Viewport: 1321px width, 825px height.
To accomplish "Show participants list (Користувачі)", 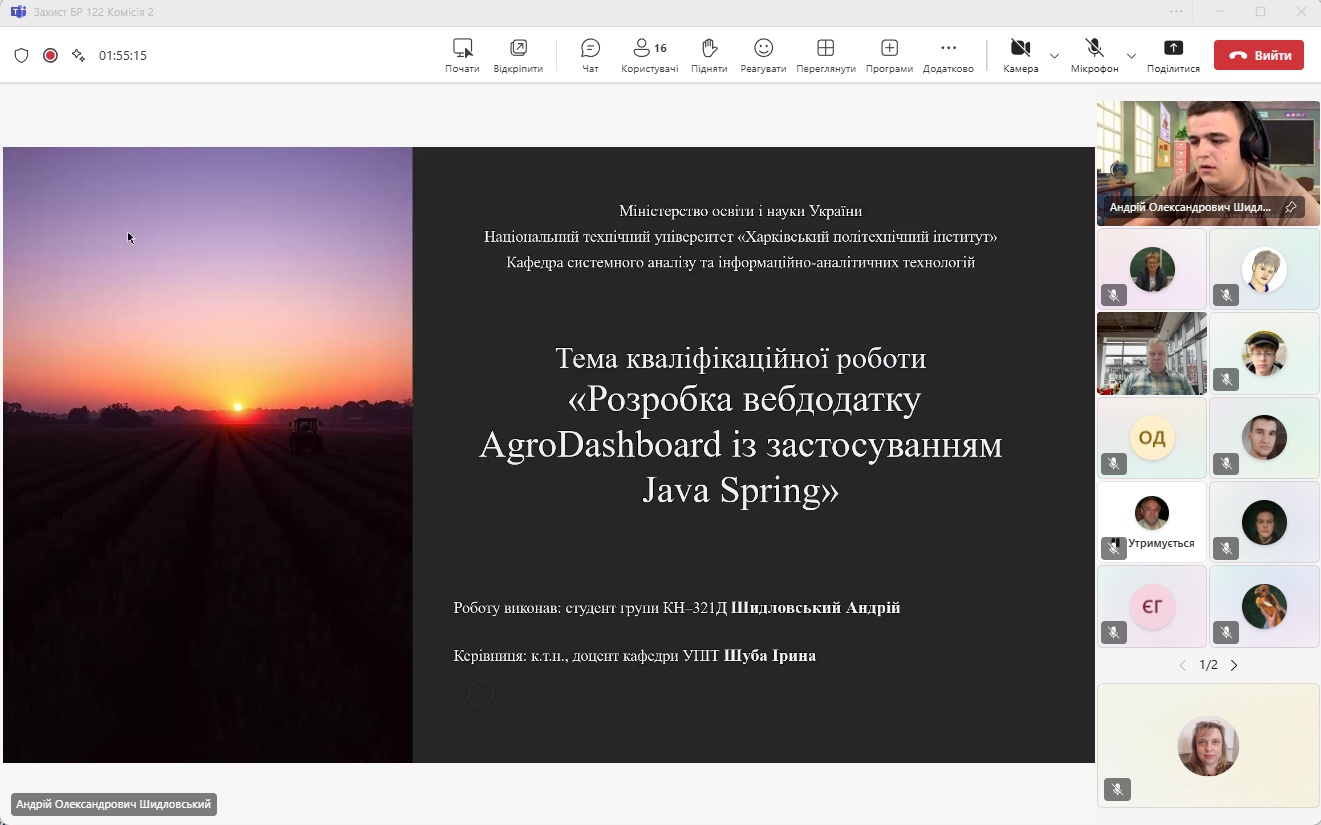I will tap(649, 55).
